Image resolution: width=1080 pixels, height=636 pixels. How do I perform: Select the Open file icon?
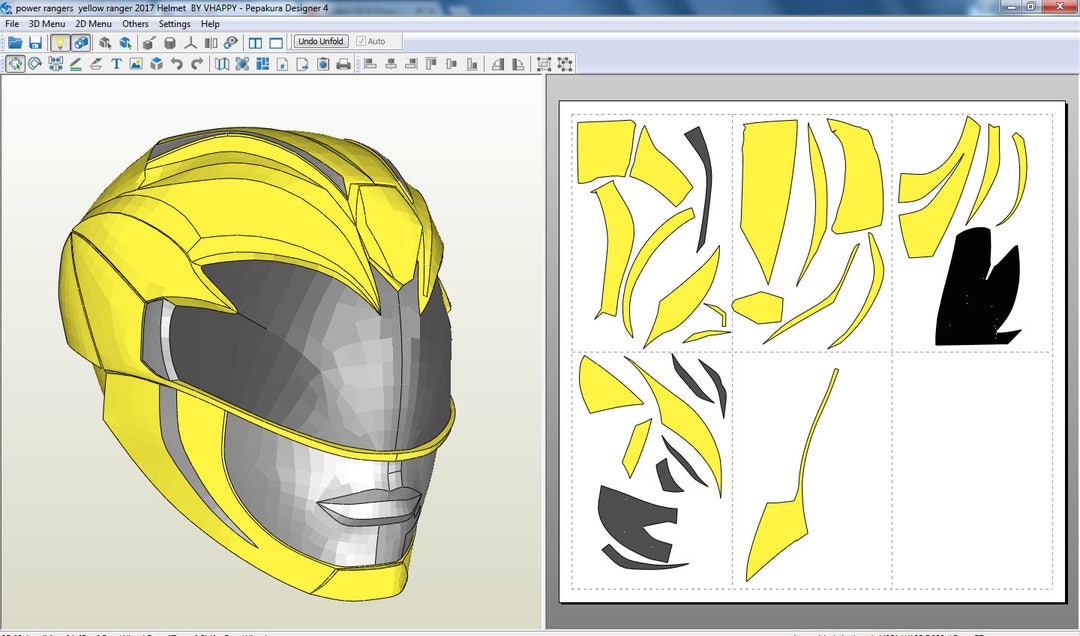tap(14, 42)
